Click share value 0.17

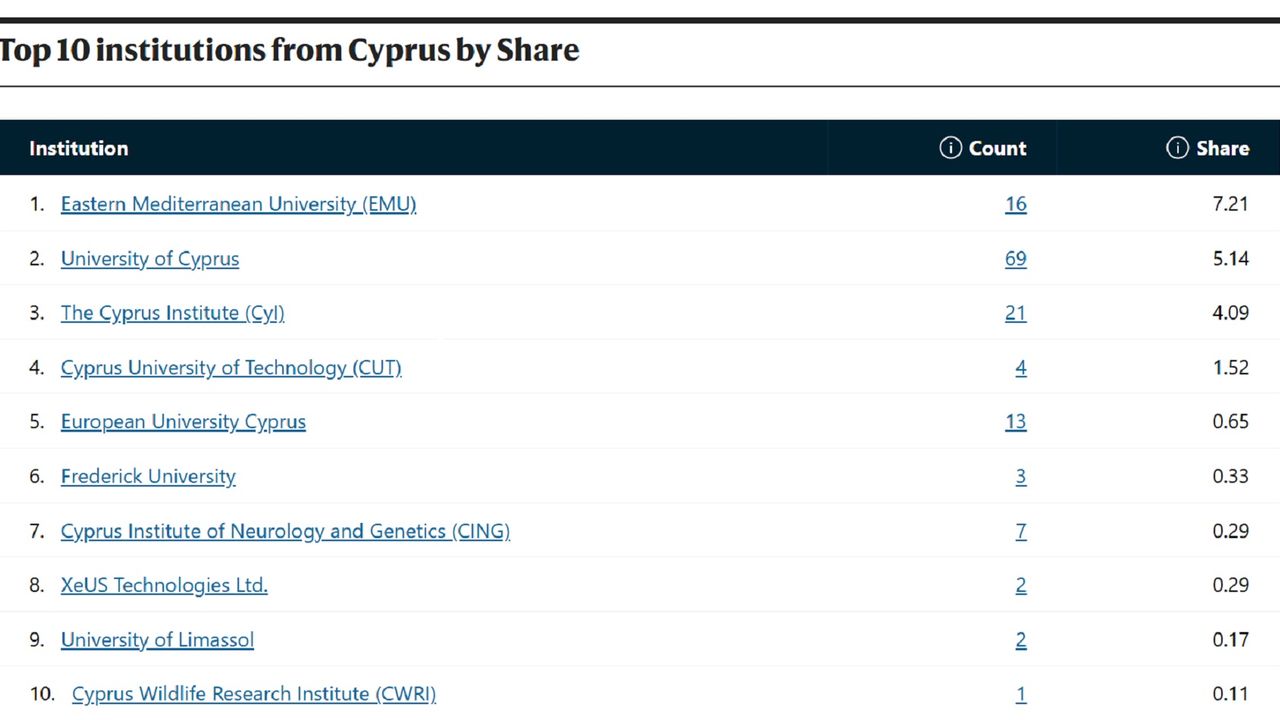coord(1231,639)
